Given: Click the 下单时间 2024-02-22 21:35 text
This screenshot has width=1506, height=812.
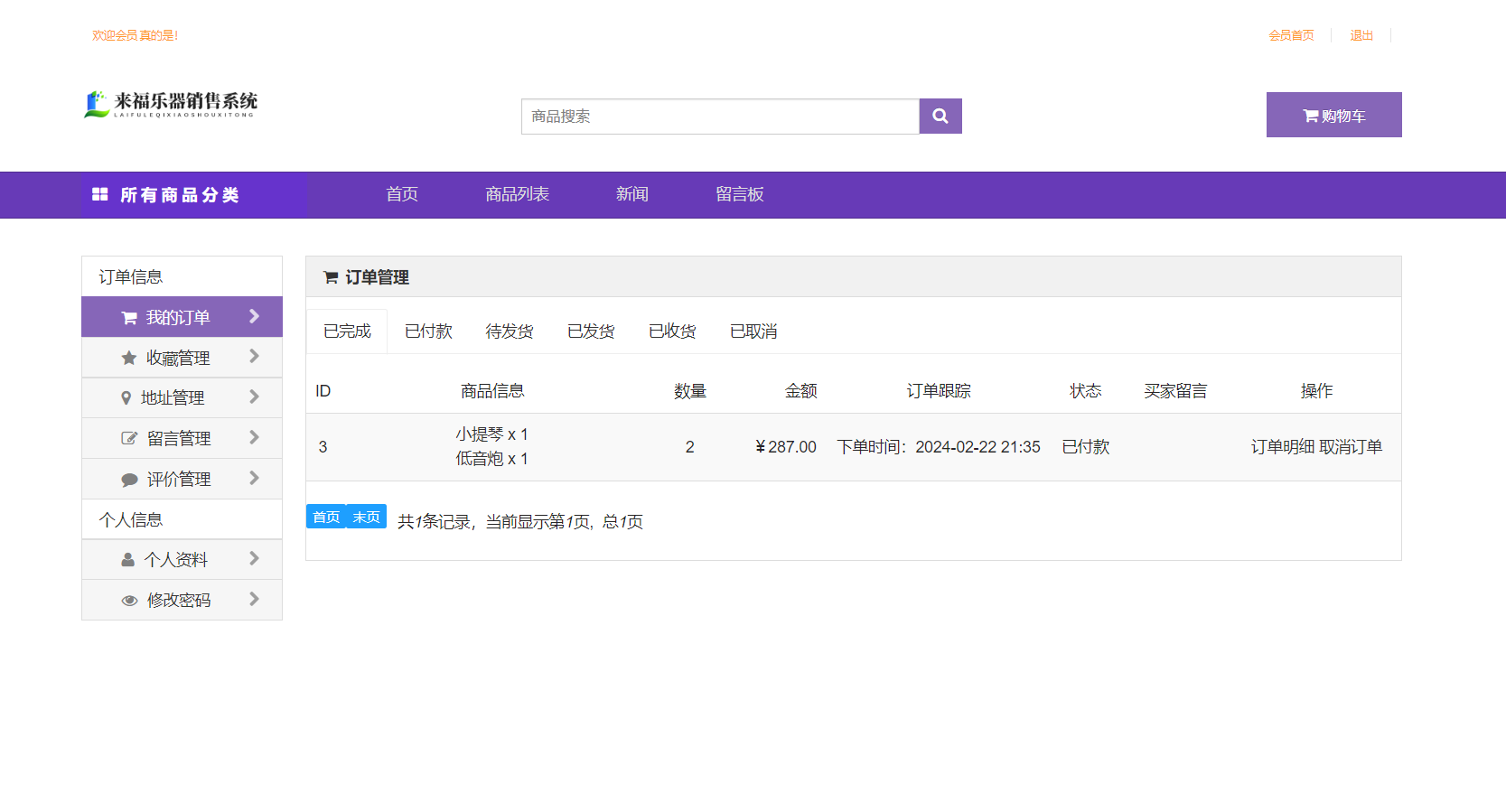Looking at the screenshot, I should 939,447.
